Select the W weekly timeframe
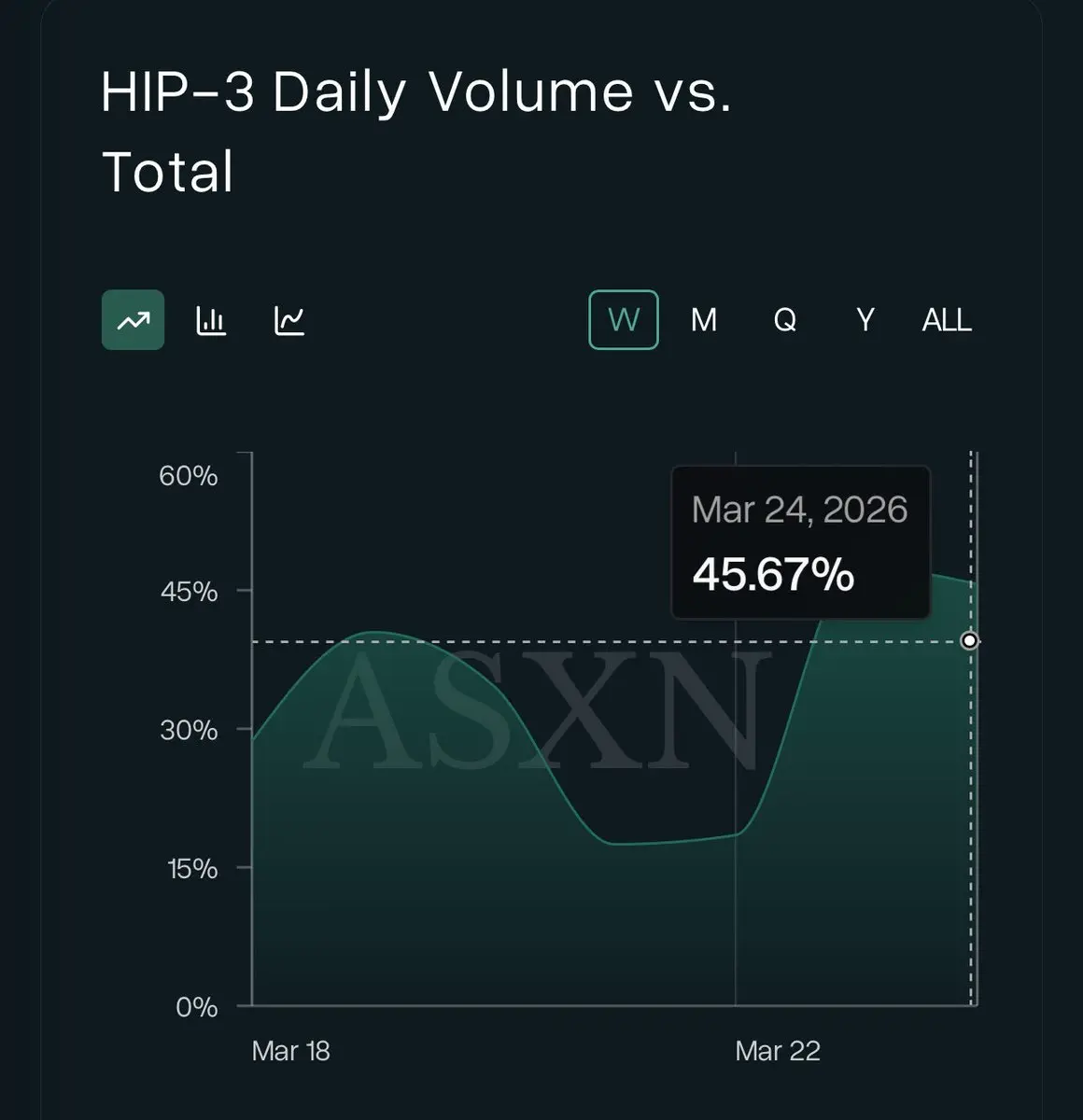Viewport: 1083px width, 1120px height. (624, 320)
